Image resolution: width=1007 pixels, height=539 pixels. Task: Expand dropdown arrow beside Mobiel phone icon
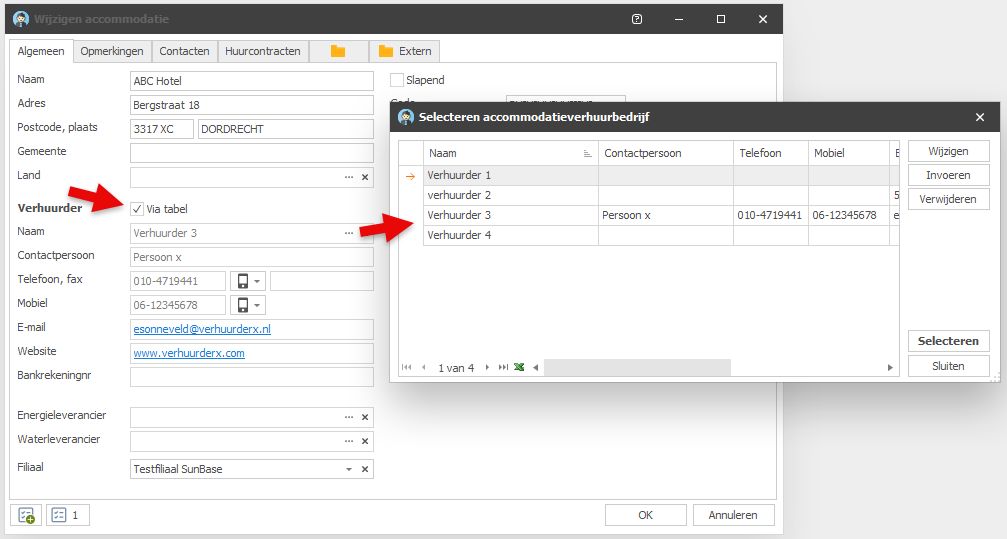(x=257, y=306)
